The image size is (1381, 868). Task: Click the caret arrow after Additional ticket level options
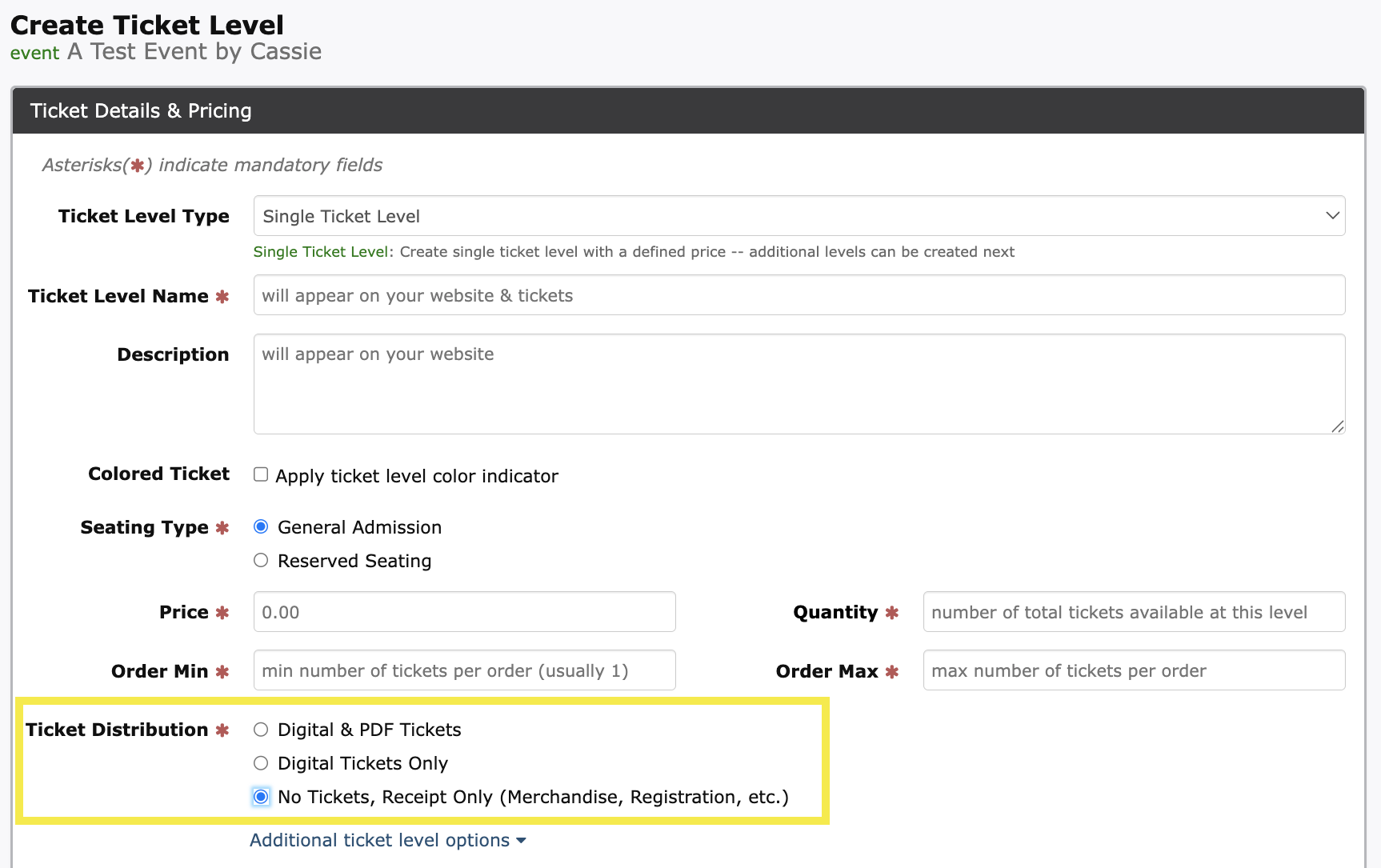[x=522, y=841]
